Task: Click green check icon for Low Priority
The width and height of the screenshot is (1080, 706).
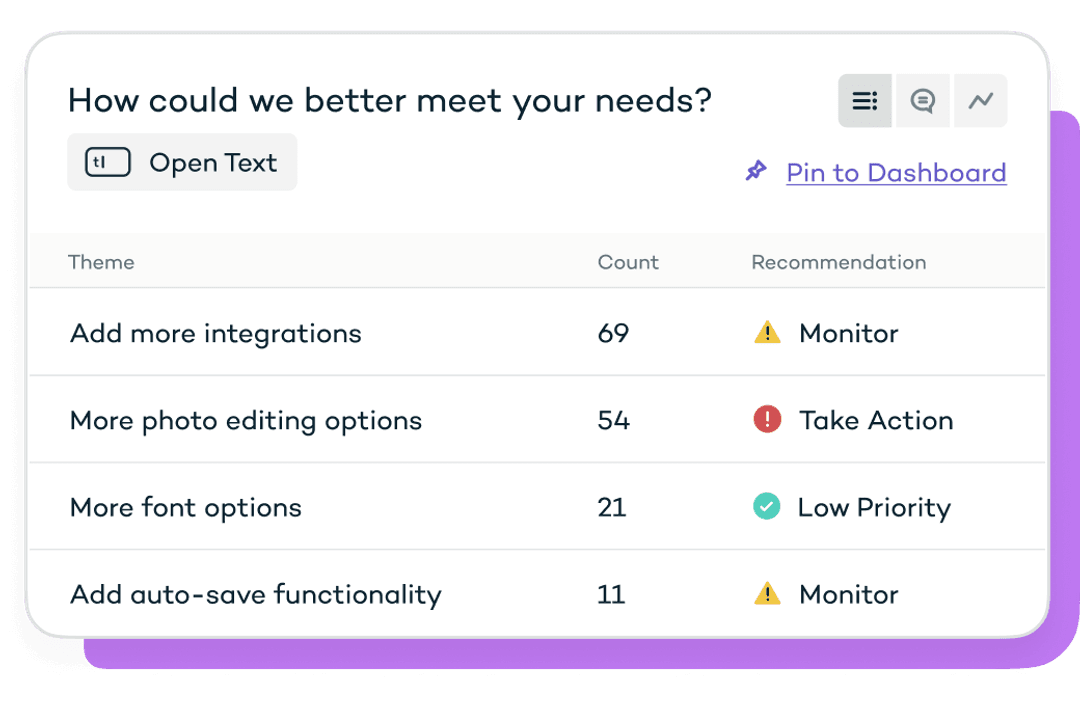Action: [x=766, y=506]
